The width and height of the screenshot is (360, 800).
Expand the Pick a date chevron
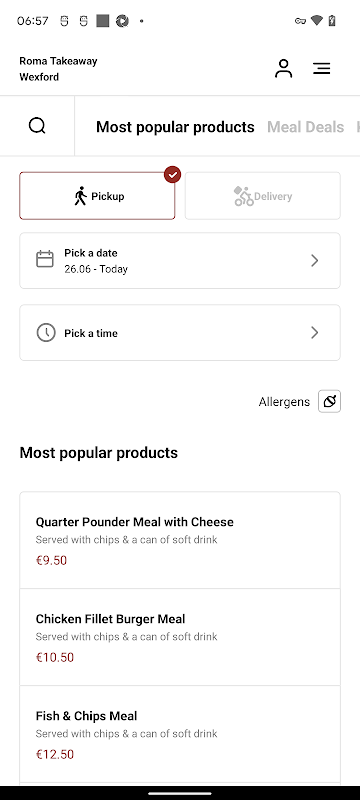315,261
